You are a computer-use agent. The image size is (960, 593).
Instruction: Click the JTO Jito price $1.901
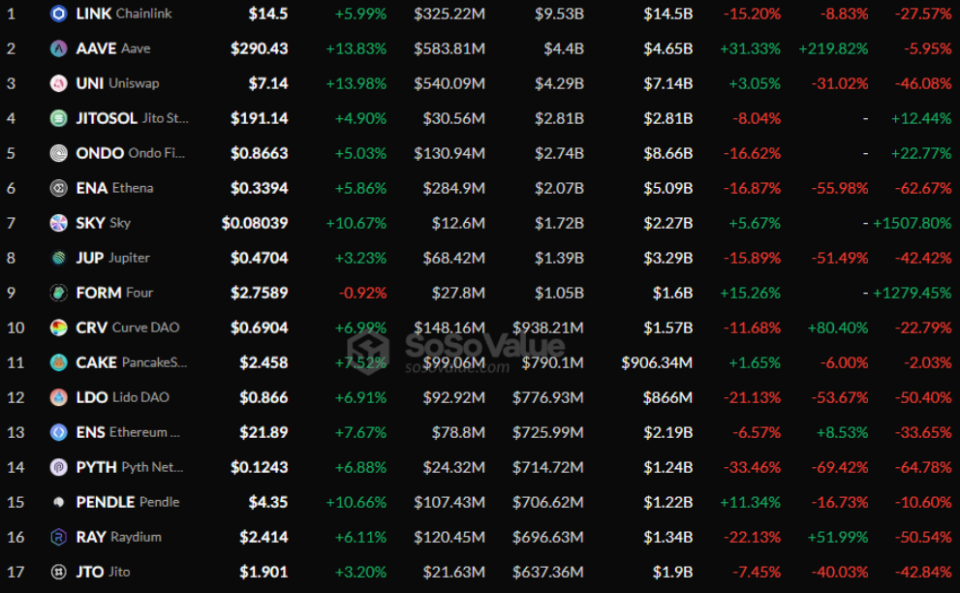(264, 572)
